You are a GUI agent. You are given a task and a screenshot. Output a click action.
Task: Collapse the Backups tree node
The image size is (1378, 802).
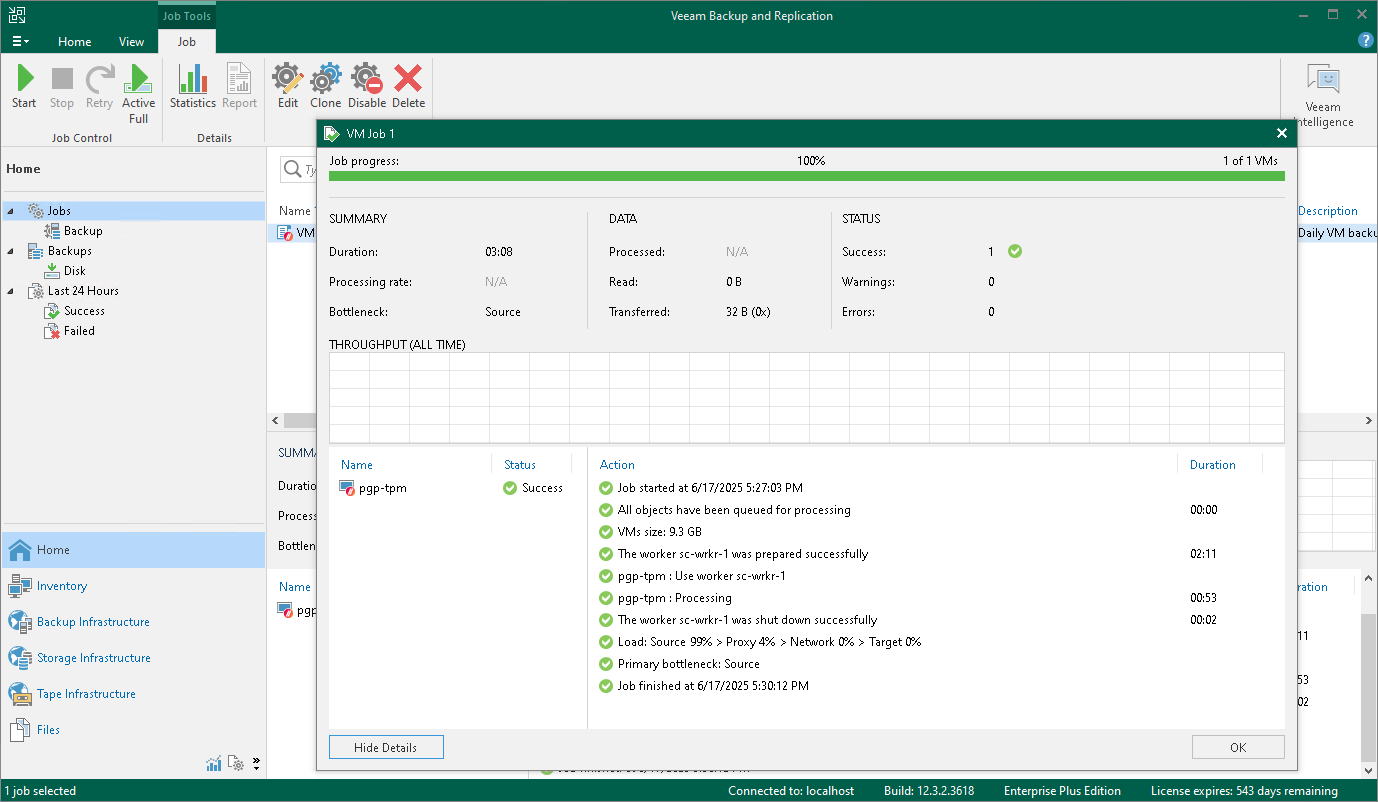click(x=12, y=251)
